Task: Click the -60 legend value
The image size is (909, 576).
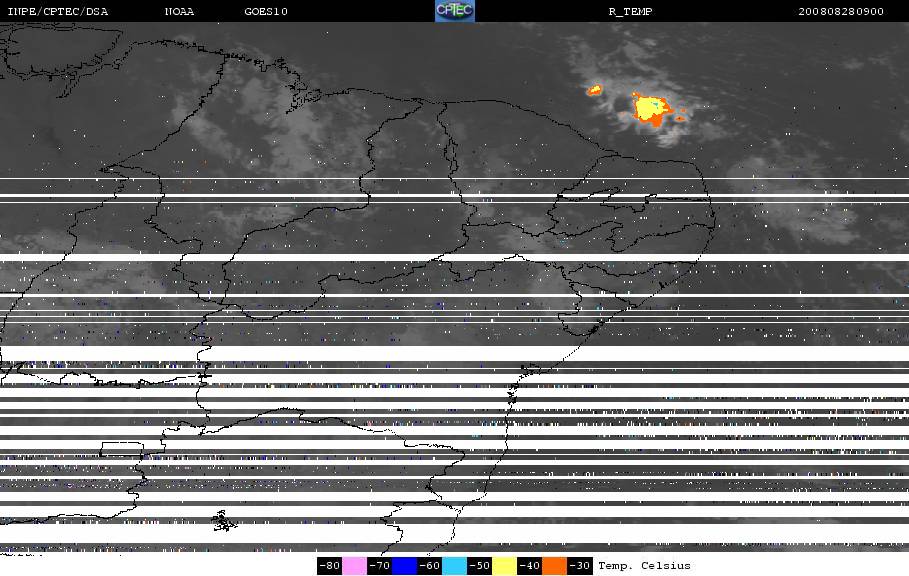Action: 430,566
